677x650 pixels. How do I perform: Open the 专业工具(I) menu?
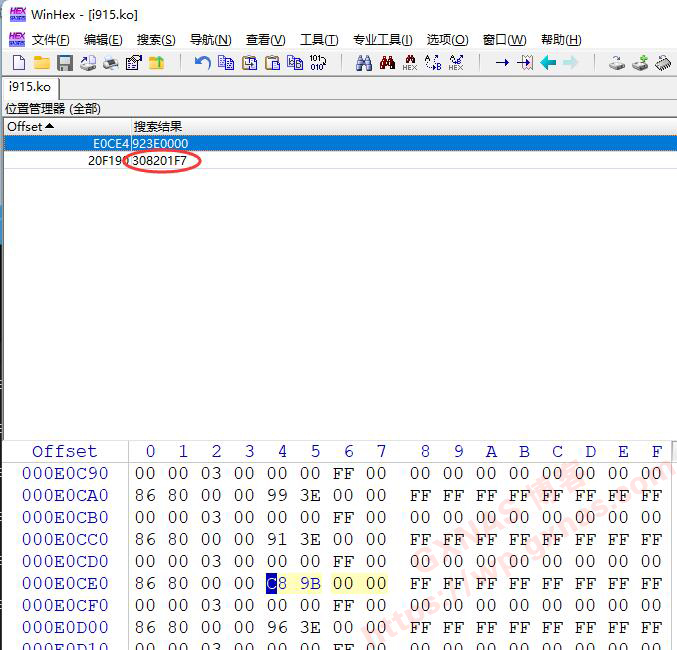382,39
